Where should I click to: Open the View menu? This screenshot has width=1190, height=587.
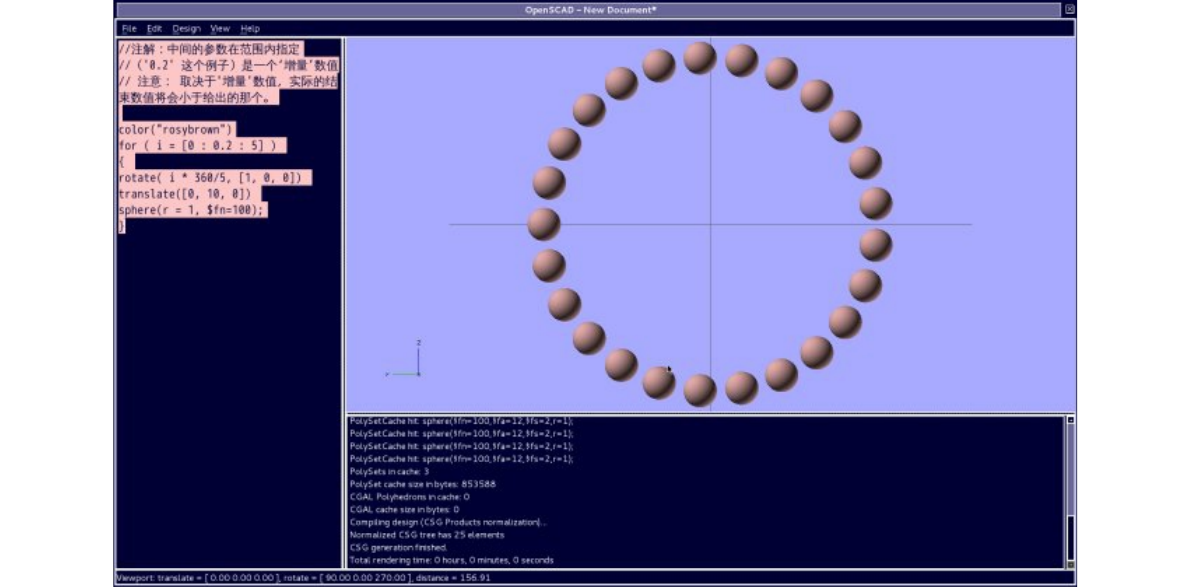point(220,29)
